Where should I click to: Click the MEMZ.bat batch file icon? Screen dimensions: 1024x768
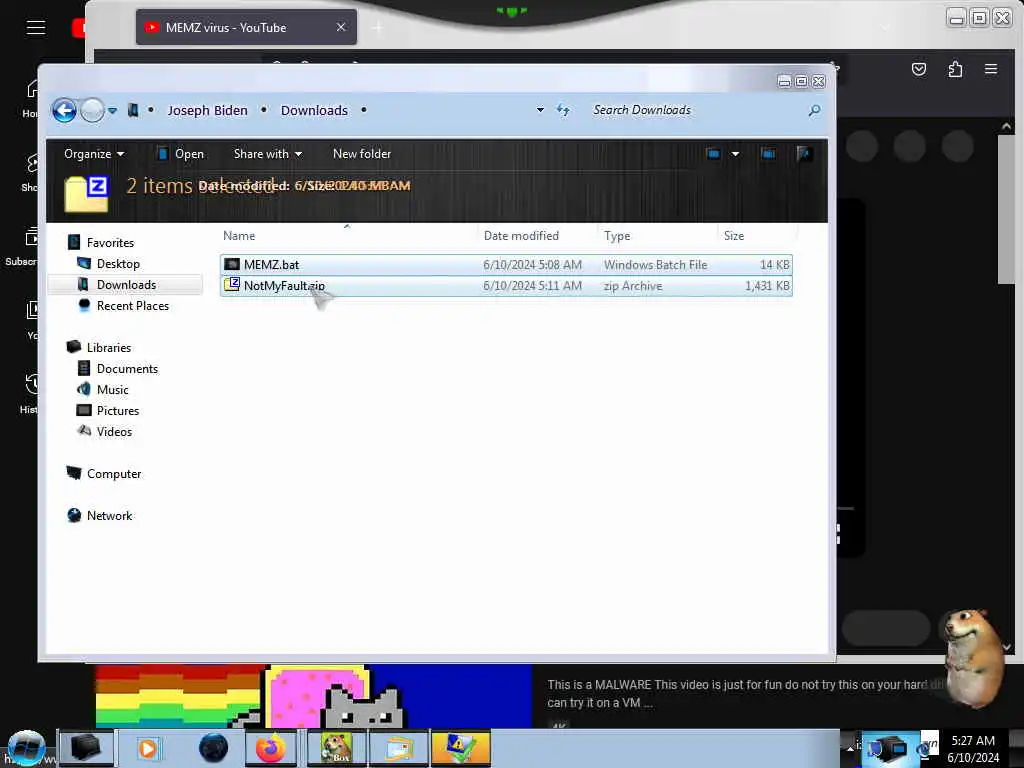[232, 264]
